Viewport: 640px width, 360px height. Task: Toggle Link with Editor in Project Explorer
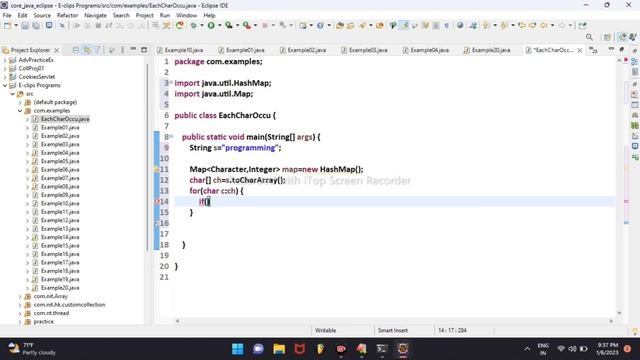[x=87, y=50]
